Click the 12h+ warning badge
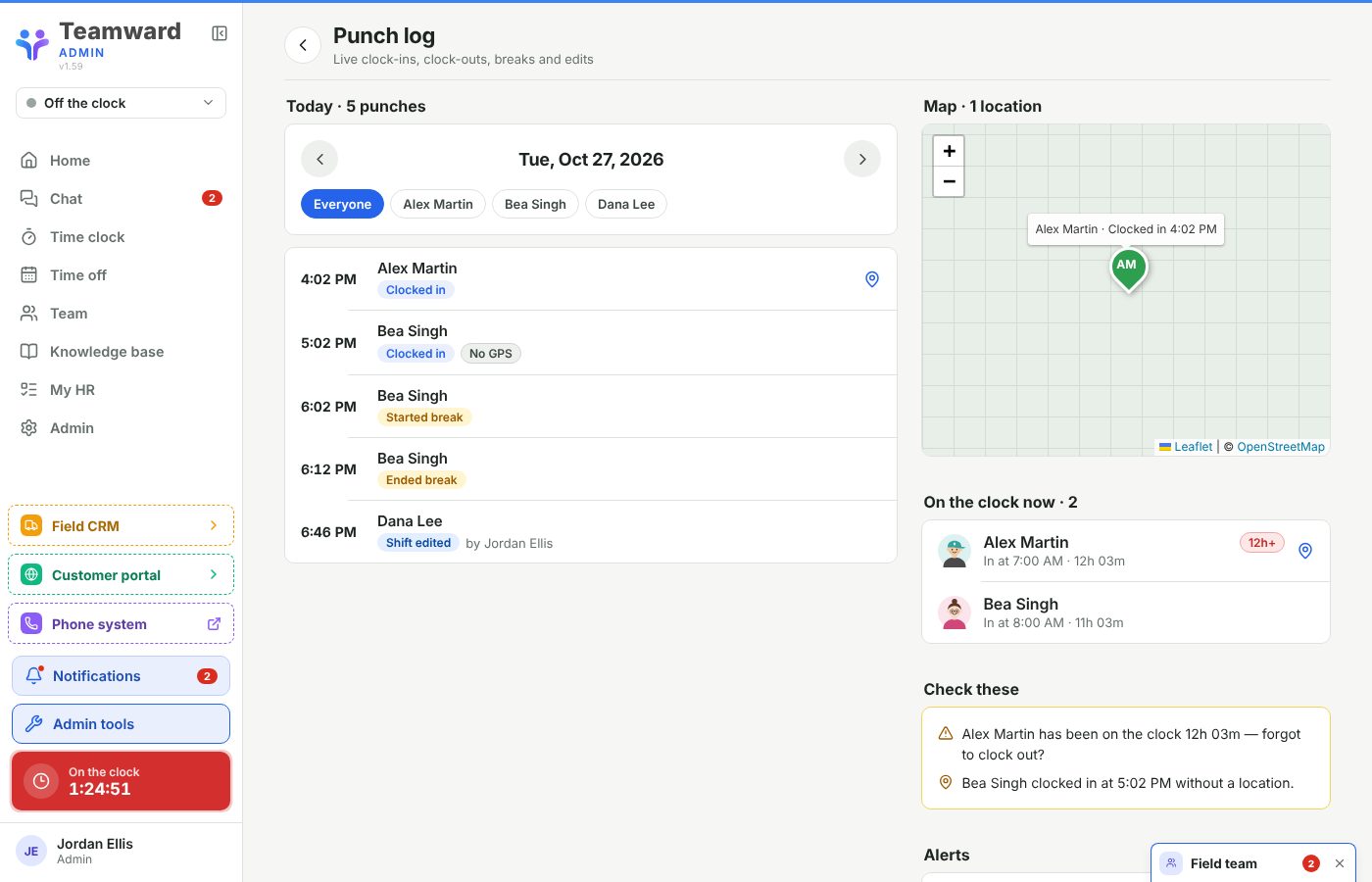This screenshot has height=882, width=1372. (1262, 543)
